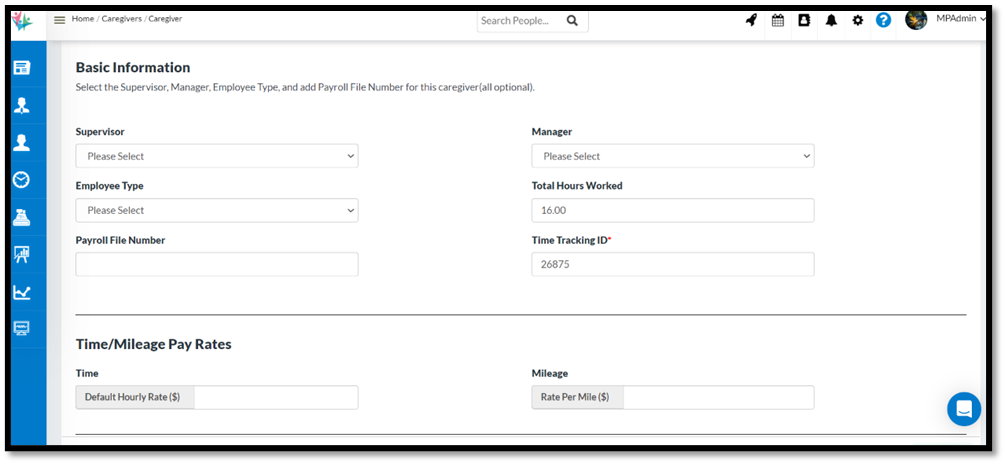Open the Employee Type dropdown
The height and width of the screenshot is (464, 1005).
click(217, 210)
